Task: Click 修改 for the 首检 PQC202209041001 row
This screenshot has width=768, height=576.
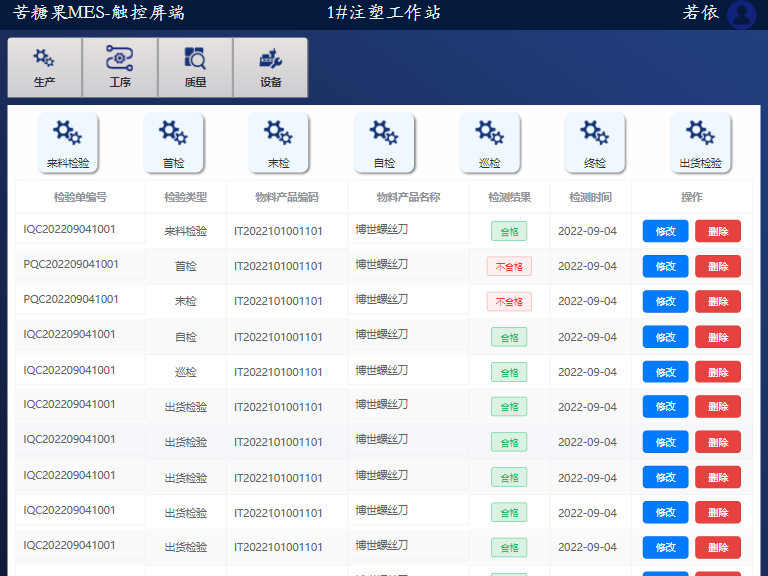Action: tap(665, 266)
